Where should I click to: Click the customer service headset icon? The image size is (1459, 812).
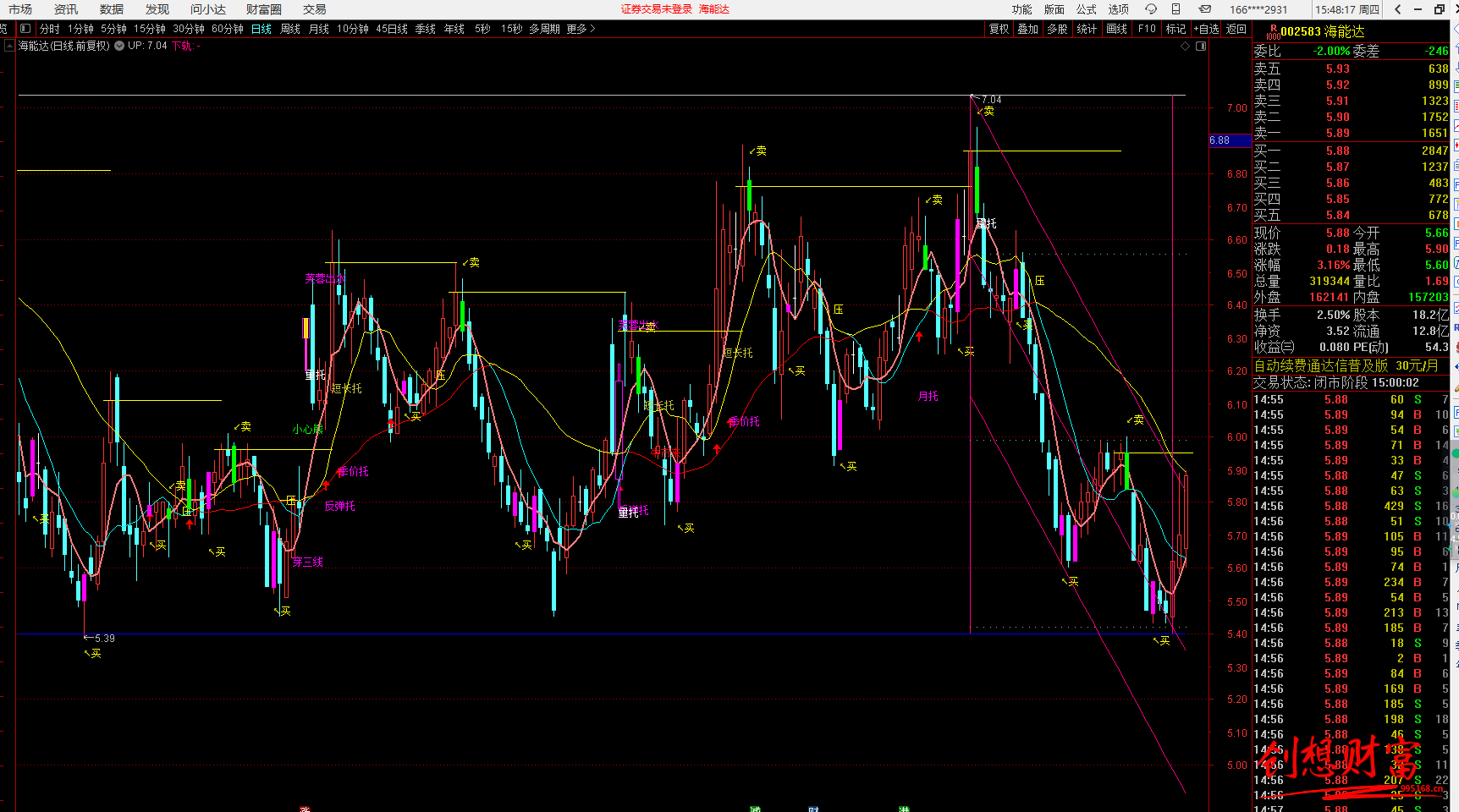[1151, 9]
